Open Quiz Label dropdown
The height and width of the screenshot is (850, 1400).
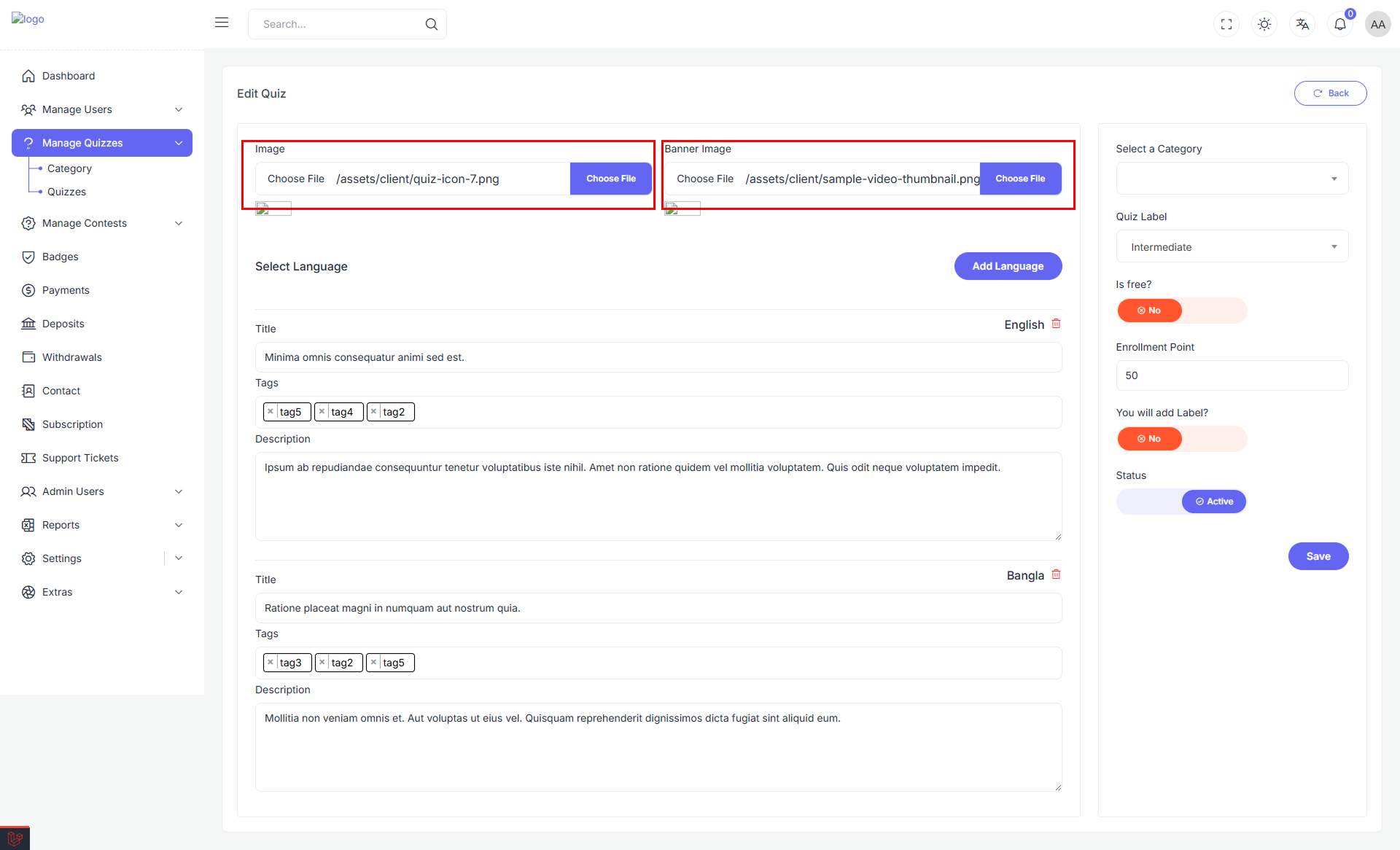[x=1232, y=247]
